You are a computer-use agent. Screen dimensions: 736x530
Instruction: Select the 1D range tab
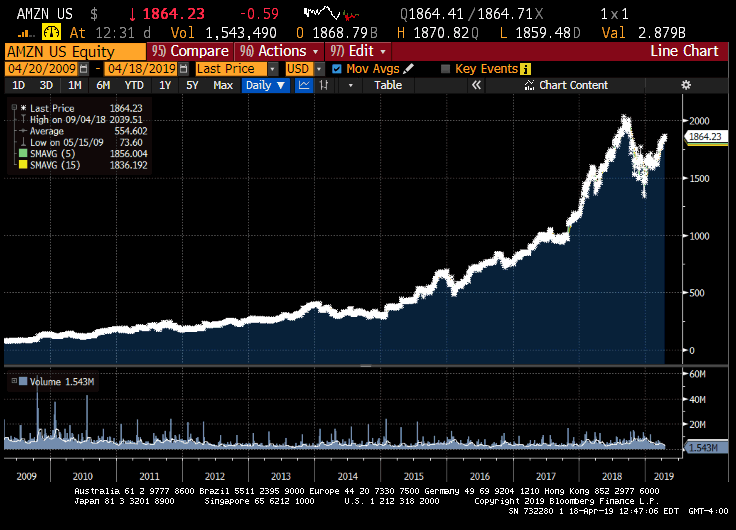(x=18, y=85)
